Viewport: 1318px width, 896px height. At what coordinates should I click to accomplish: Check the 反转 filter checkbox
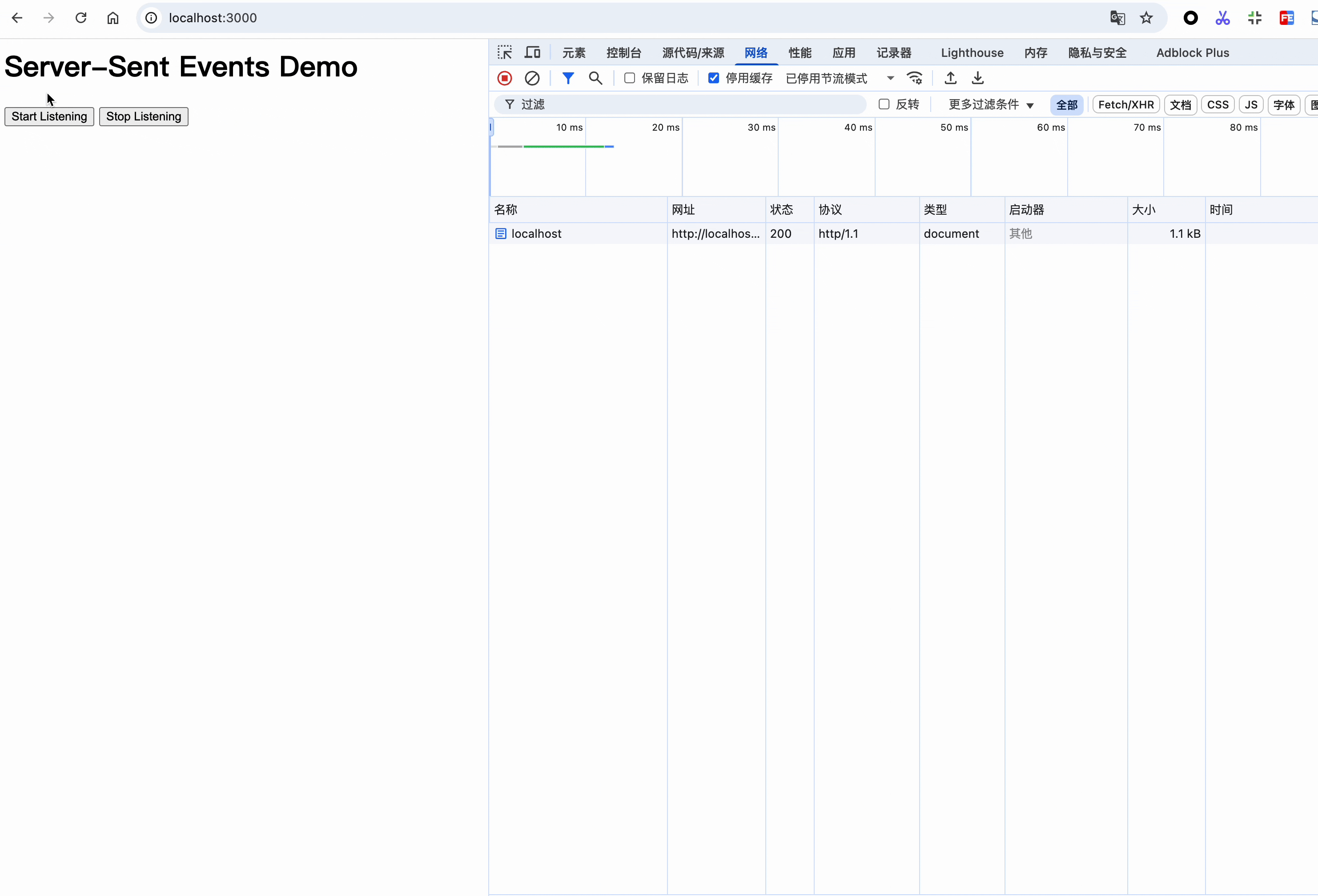click(x=884, y=104)
